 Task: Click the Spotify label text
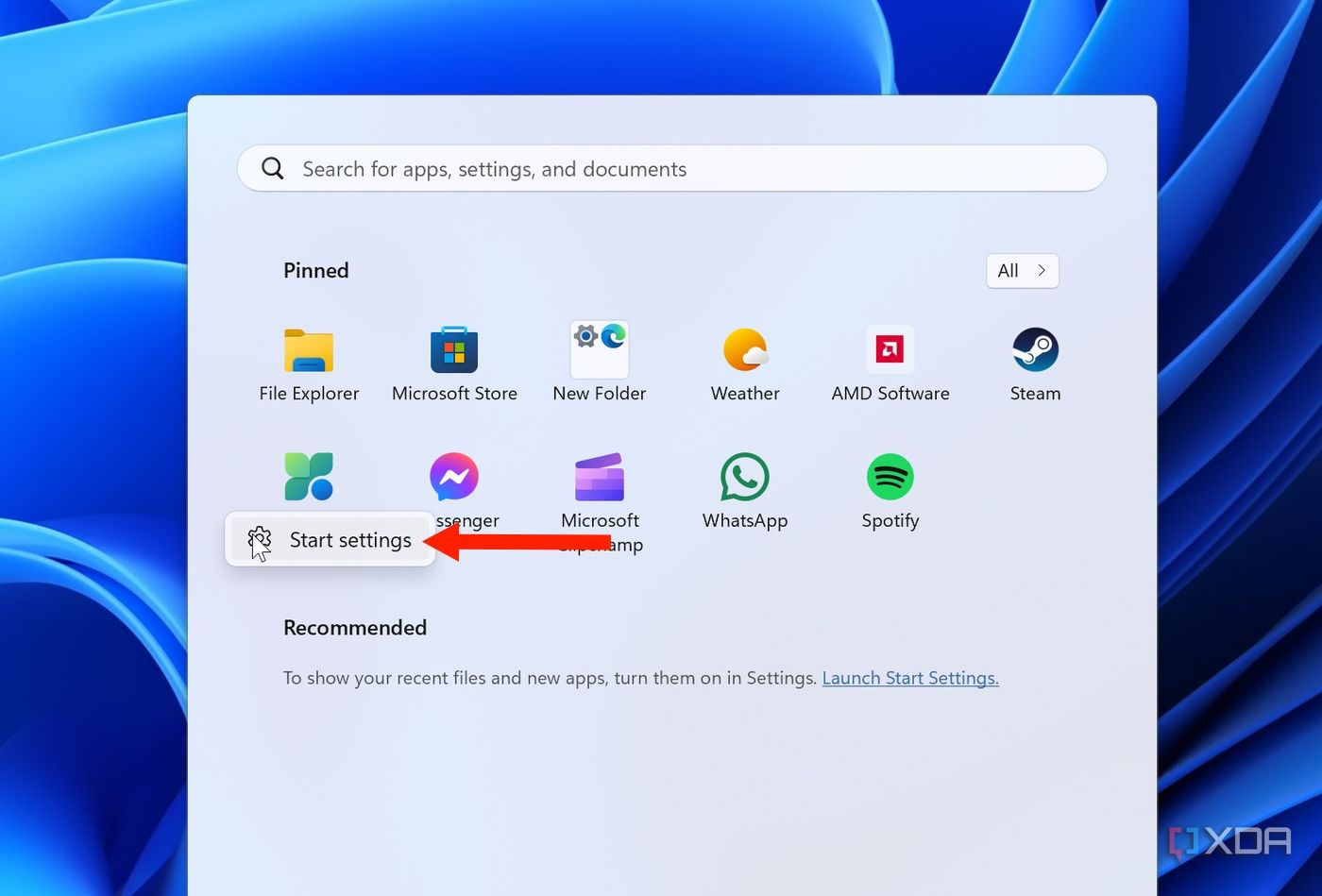[x=890, y=520]
